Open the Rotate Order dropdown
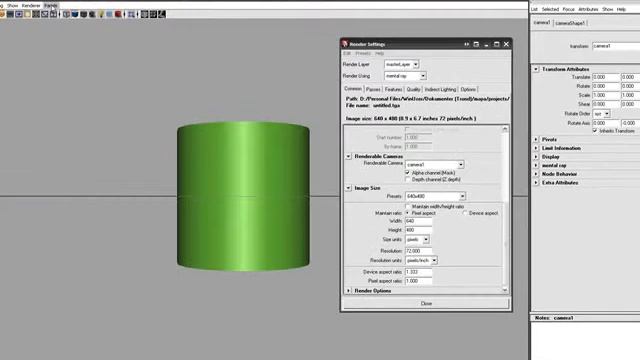 coord(601,113)
